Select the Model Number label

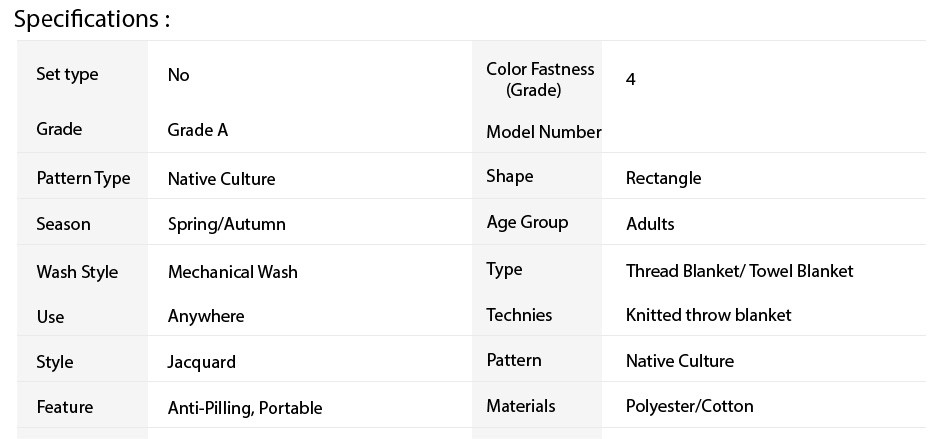point(544,132)
